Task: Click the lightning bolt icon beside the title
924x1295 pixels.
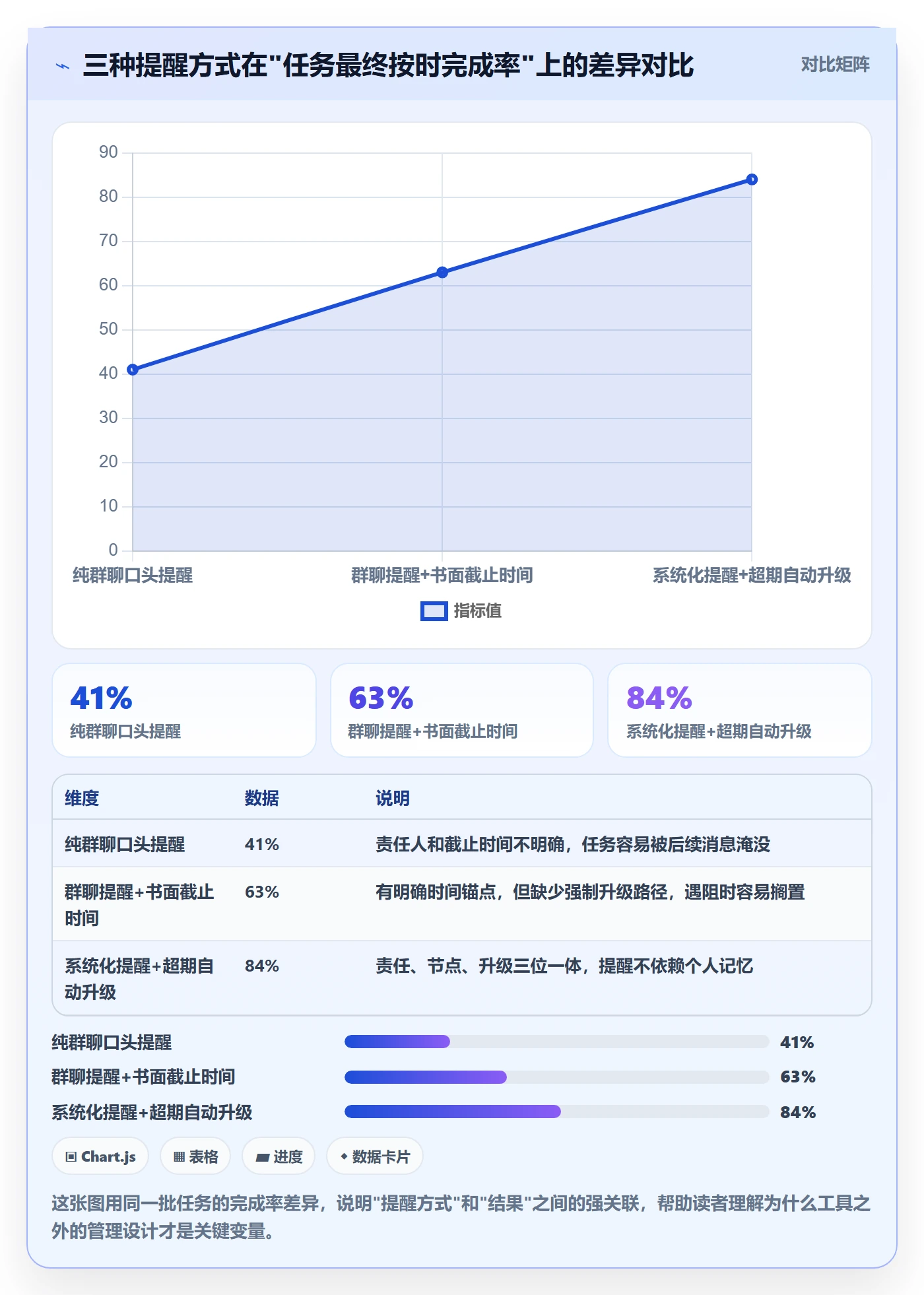Action: pyautogui.click(x=63, y=66)
